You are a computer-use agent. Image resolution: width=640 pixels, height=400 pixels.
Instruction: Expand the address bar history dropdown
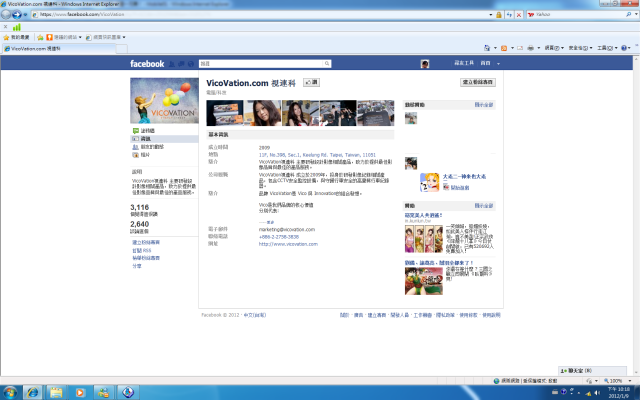491,15
